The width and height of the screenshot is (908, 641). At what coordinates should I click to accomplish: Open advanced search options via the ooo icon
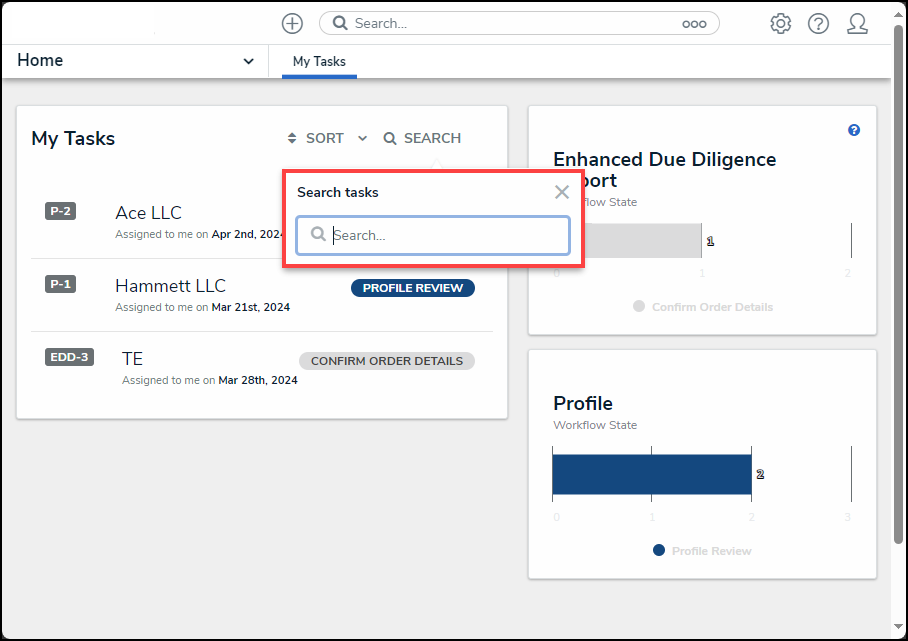point(694,23)
